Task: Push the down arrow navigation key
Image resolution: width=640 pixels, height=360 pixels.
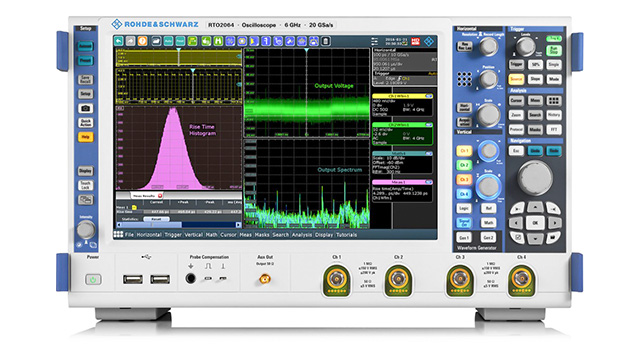Action: tap(535, 238)
